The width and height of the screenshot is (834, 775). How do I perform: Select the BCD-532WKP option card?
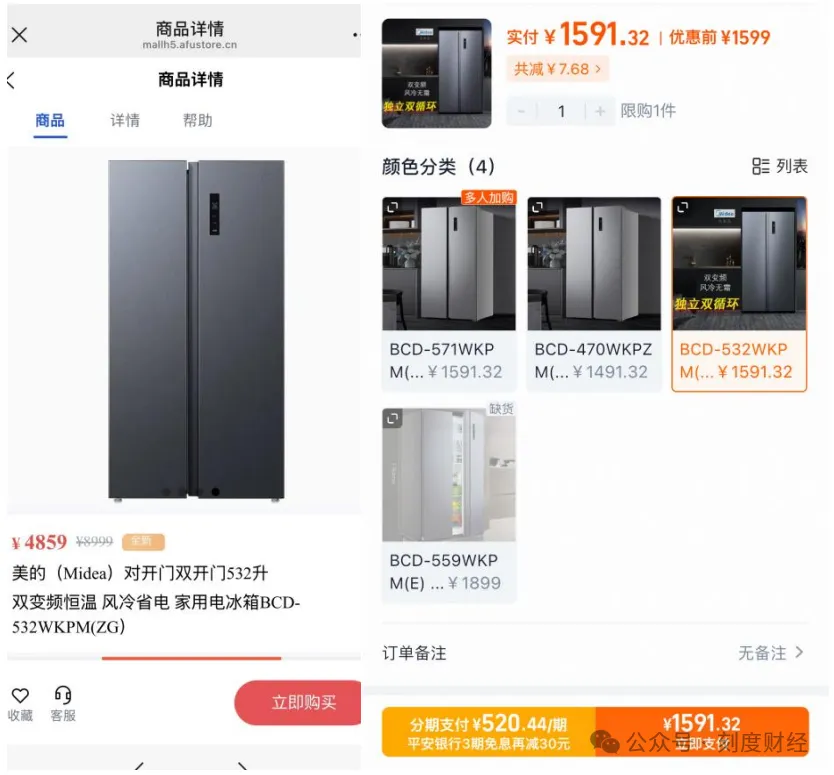click(x=739, y=294)
